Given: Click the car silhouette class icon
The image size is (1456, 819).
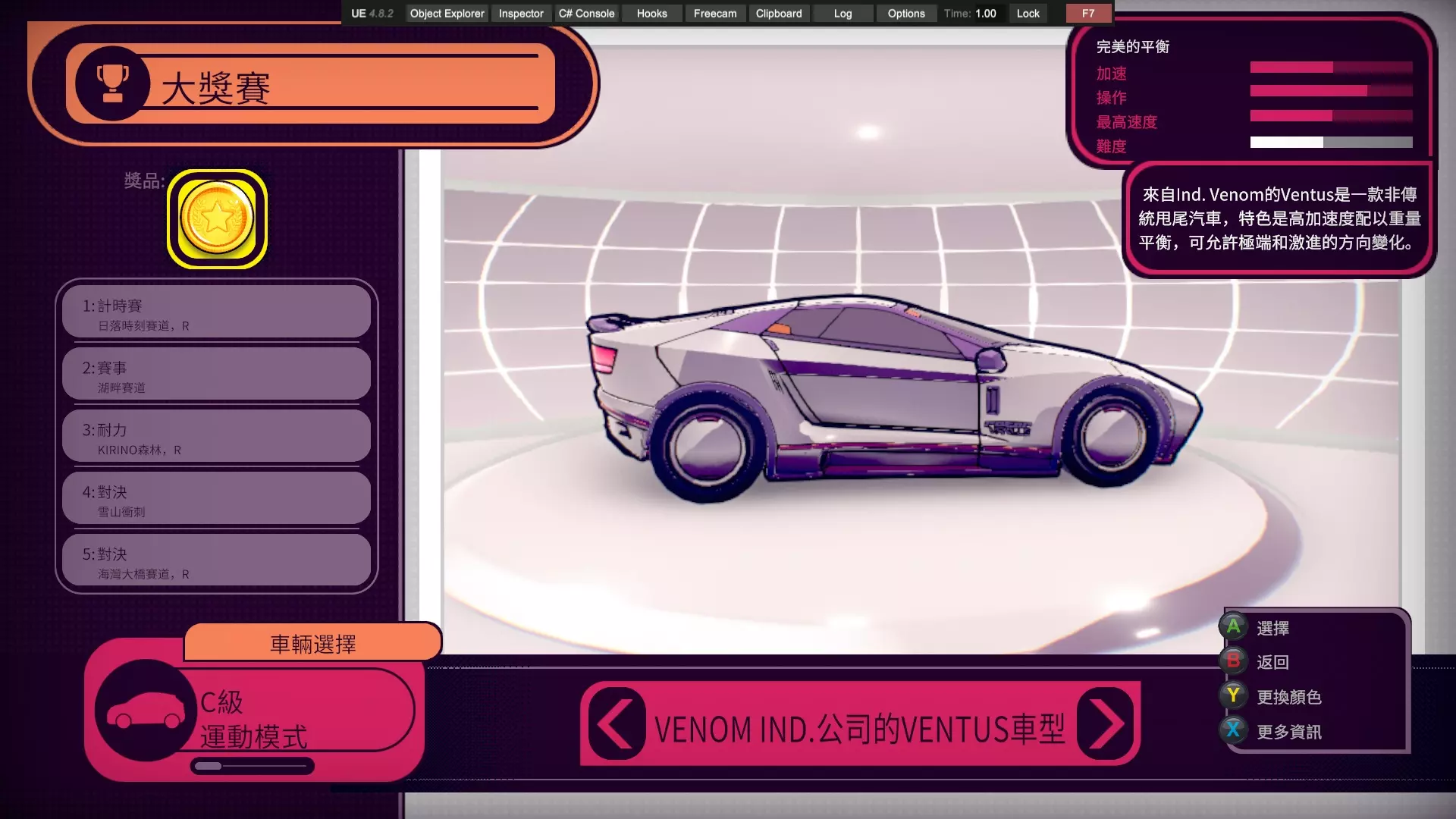Looking at the screenshot, I should click(x=146, y=711).
